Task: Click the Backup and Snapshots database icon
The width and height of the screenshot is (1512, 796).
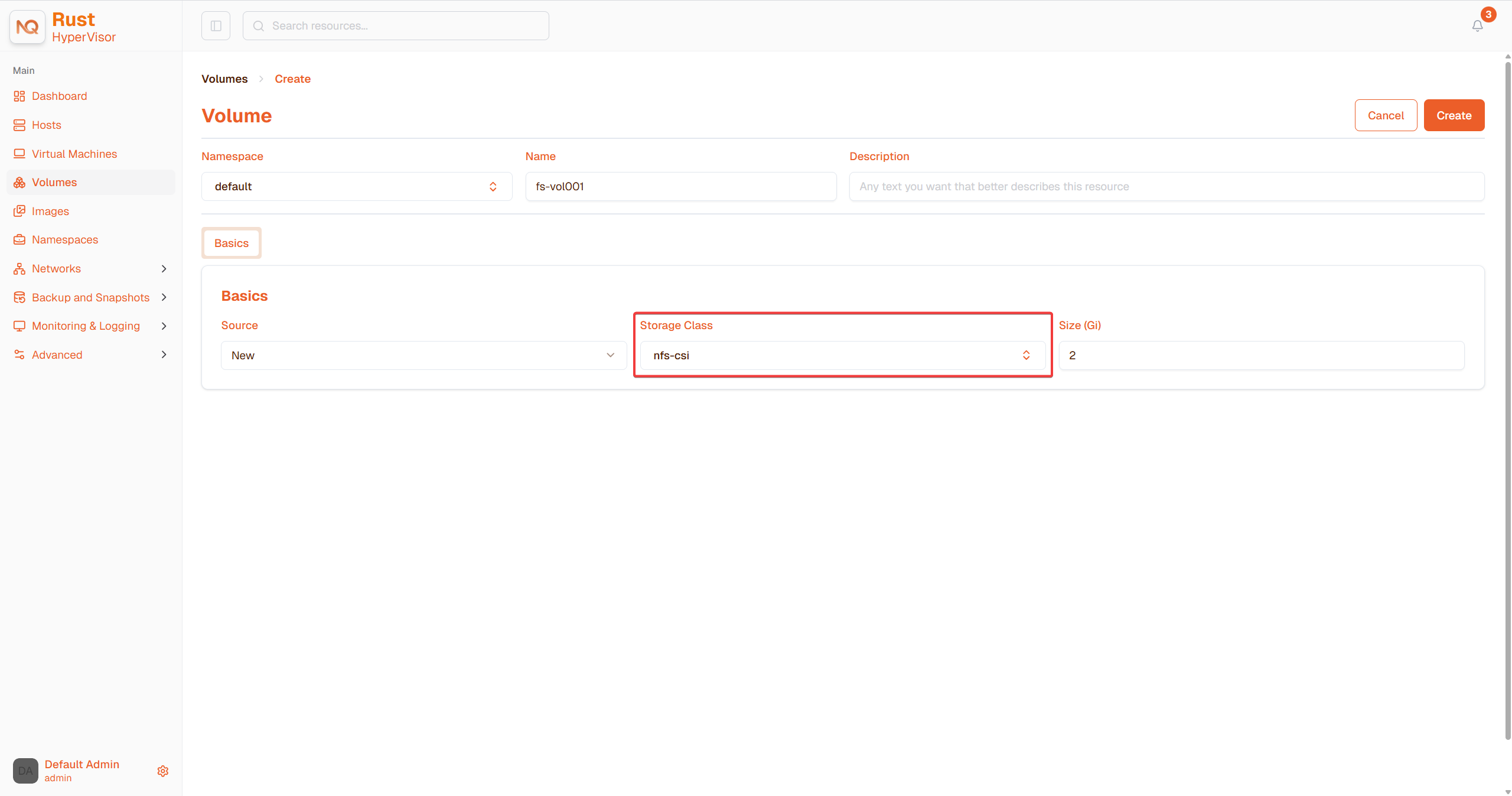Action: [19, 298]
